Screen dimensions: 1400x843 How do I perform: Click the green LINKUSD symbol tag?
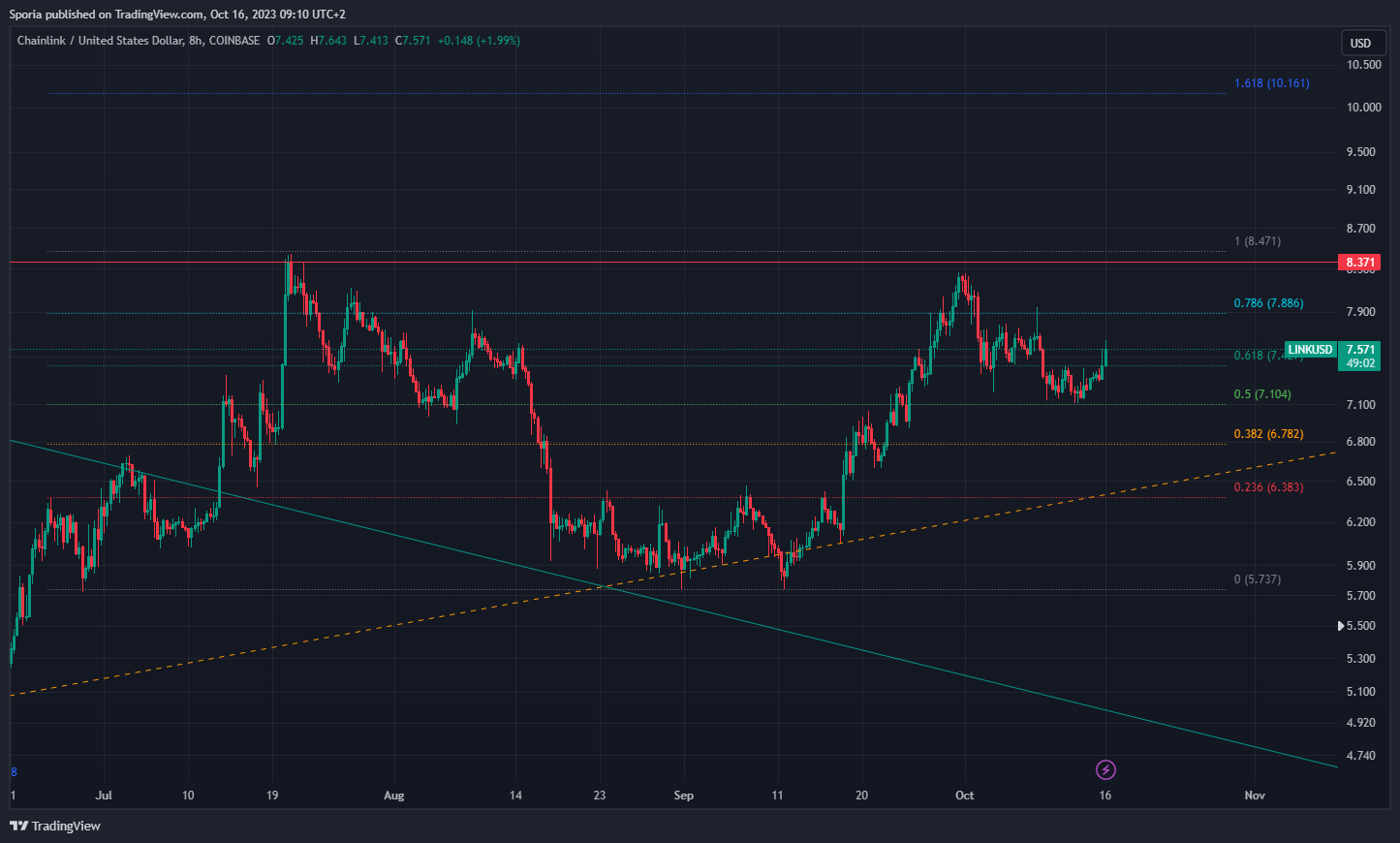(1311, 350)
